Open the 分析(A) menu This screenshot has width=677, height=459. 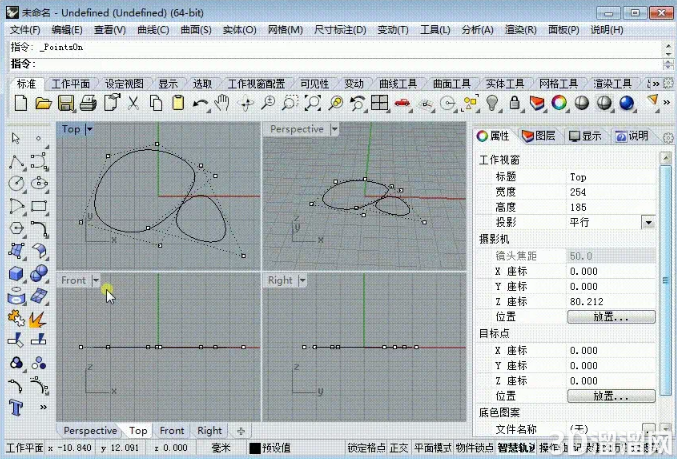(x=477, y=30)
